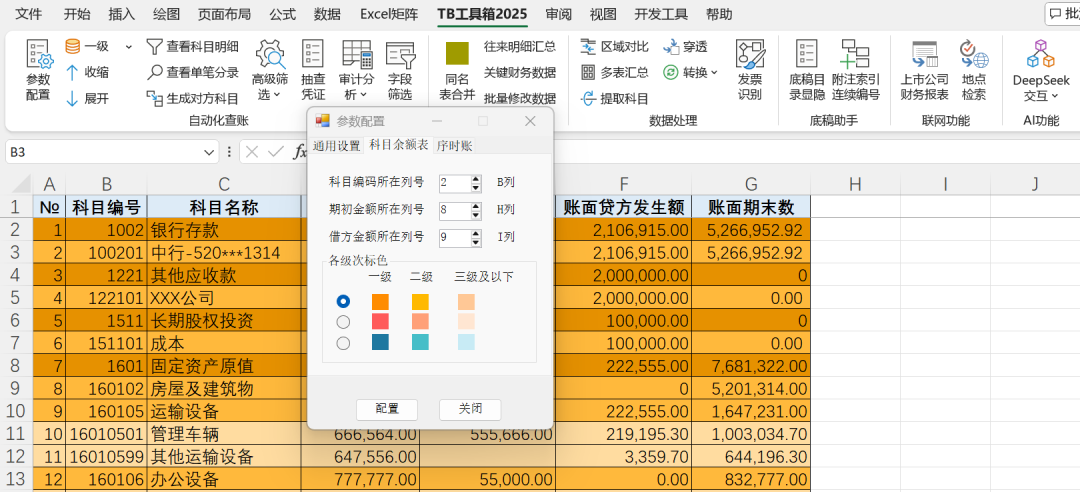Pick the yellow 二级 color swatch

point(420,302)
